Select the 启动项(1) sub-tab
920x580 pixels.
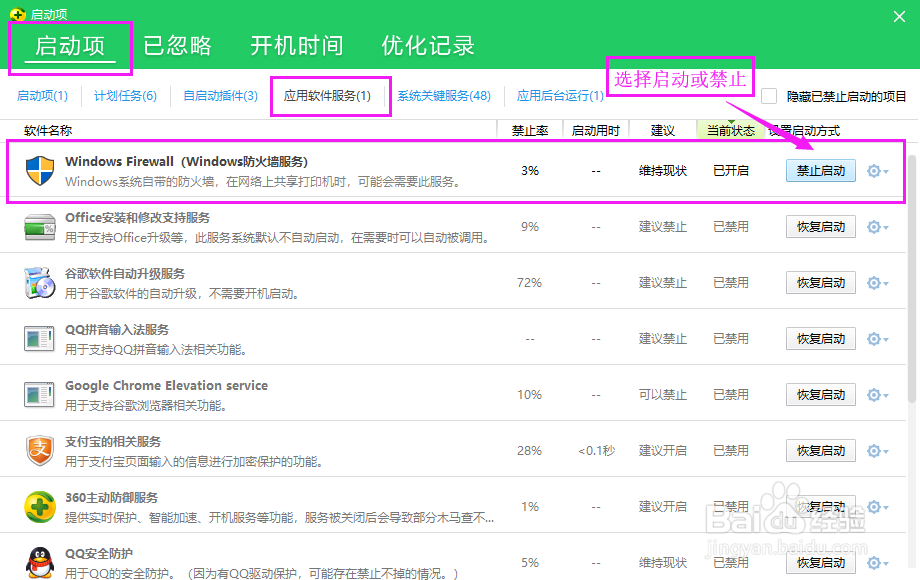coord(42,96)
